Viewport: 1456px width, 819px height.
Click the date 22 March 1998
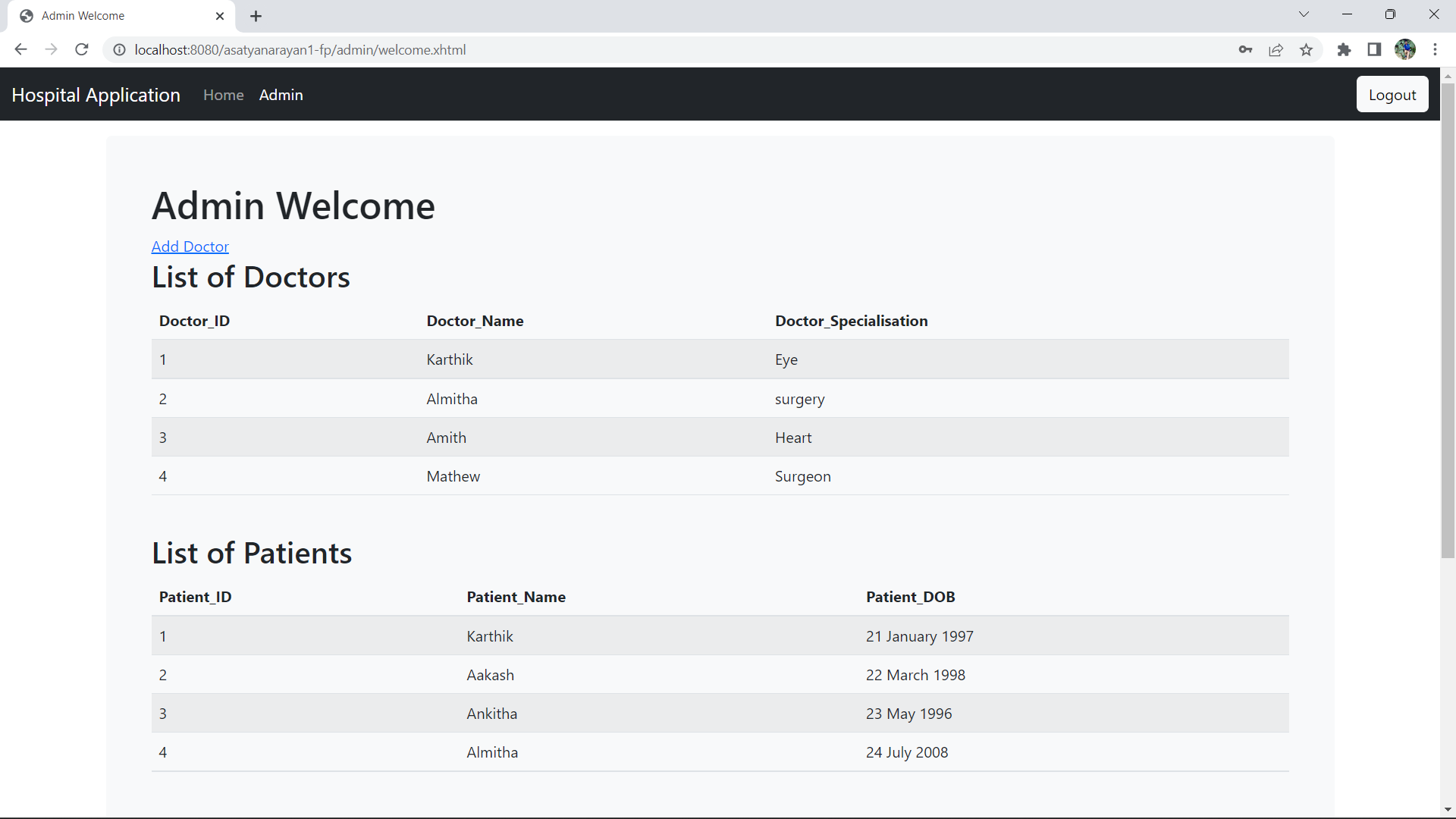coord(916,675)
